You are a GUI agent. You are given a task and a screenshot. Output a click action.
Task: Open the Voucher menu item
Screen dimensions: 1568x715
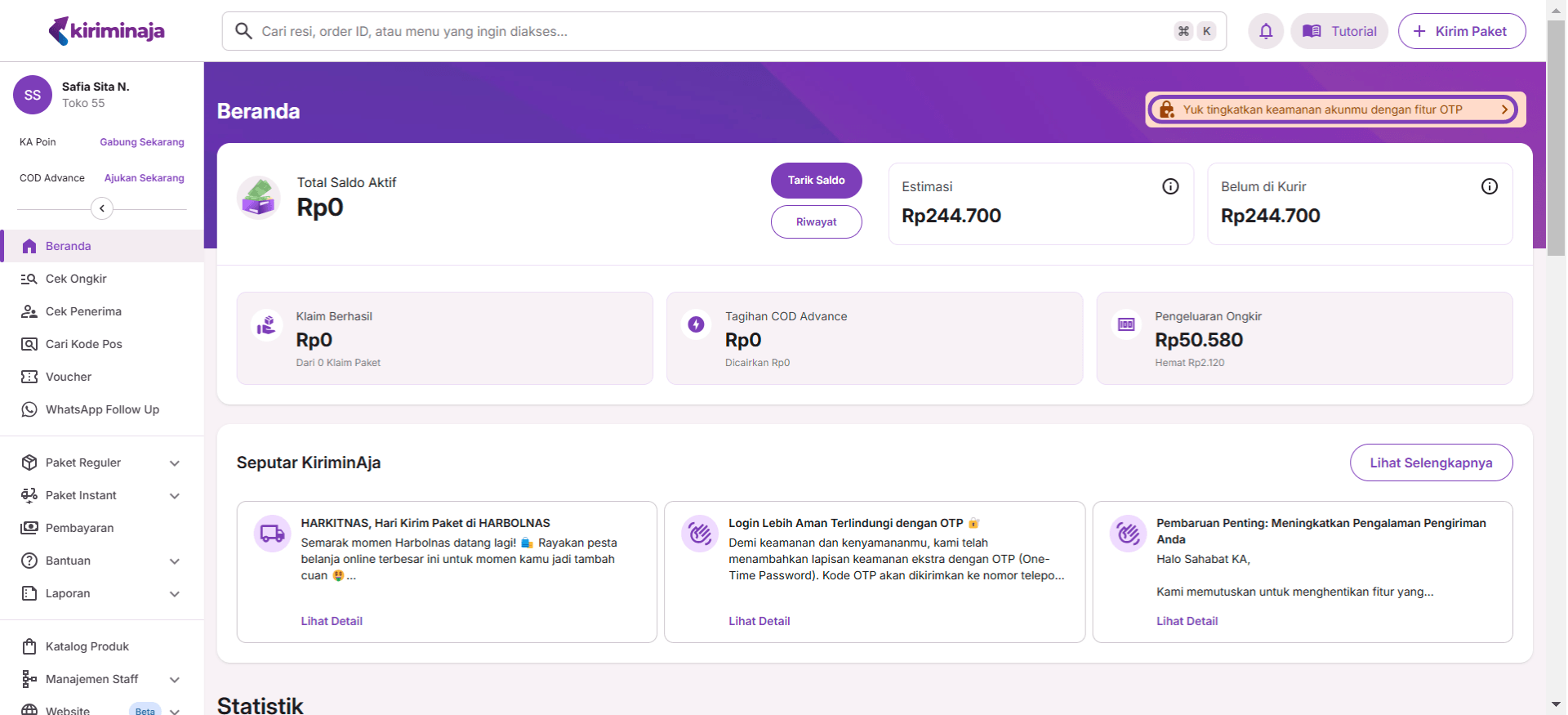[69, 377]
